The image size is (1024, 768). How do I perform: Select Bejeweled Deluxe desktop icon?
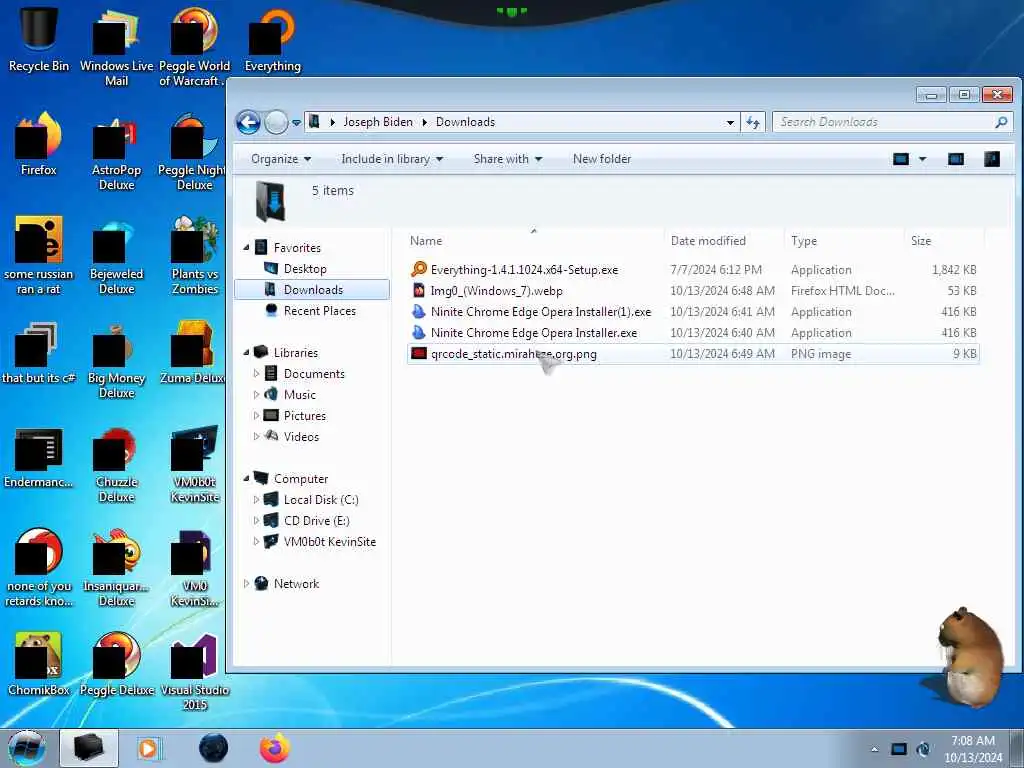pos(116,258)
